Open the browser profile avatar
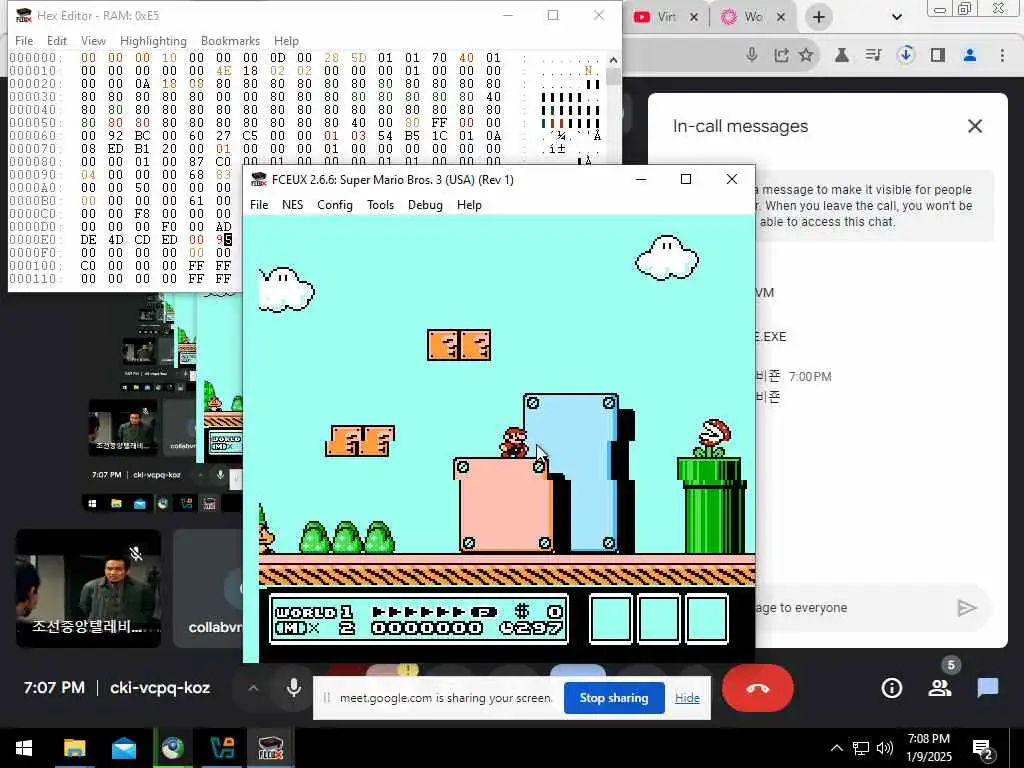 click(970, 55)
